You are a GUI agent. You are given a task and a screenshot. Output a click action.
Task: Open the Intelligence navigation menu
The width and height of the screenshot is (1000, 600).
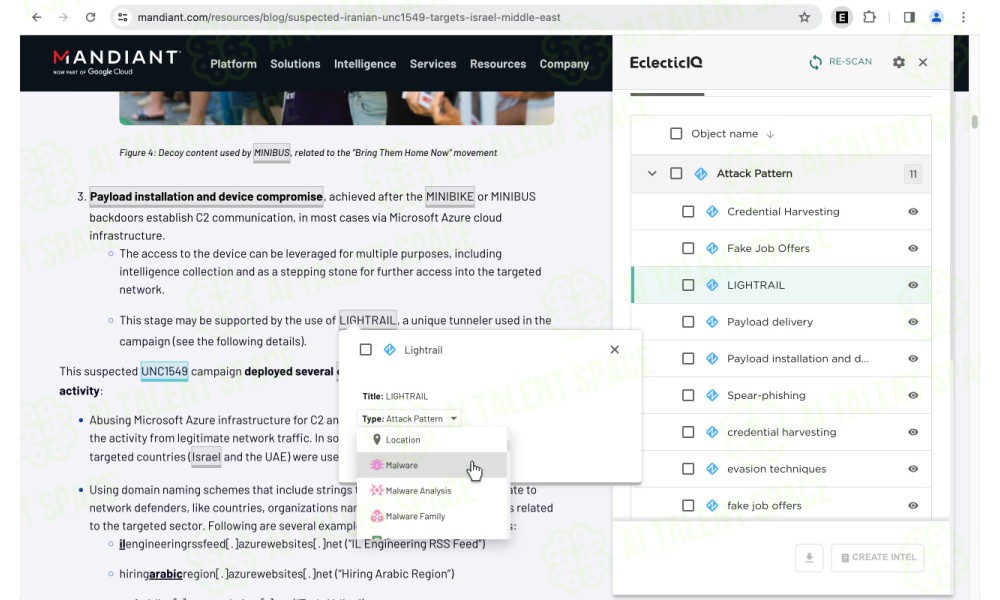pyautogui.click(x=365, y=64)
